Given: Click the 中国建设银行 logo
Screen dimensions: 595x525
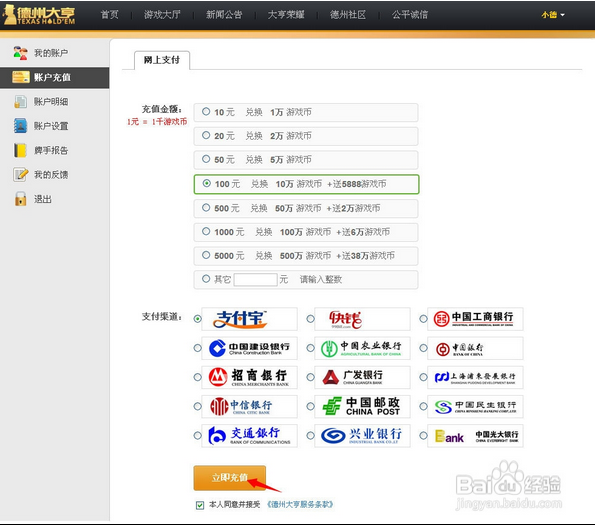Looking at the screenshot, I should [x=249, y=348].
